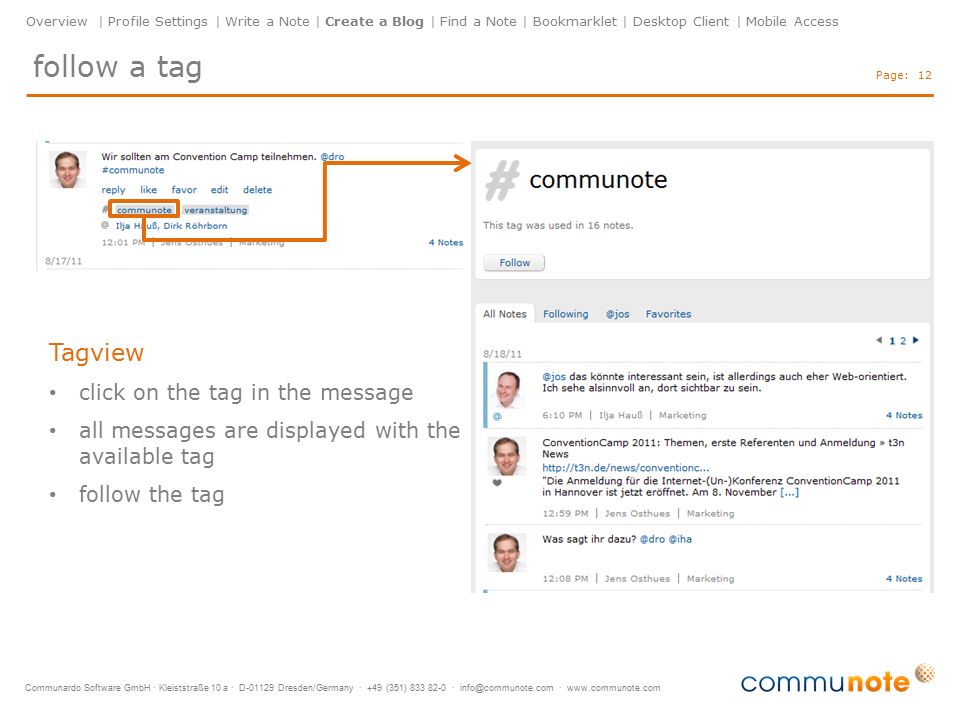Screen dimensions: 960x720
Task: Click the 8/18/11 date header
Action: tap(502, 354)
